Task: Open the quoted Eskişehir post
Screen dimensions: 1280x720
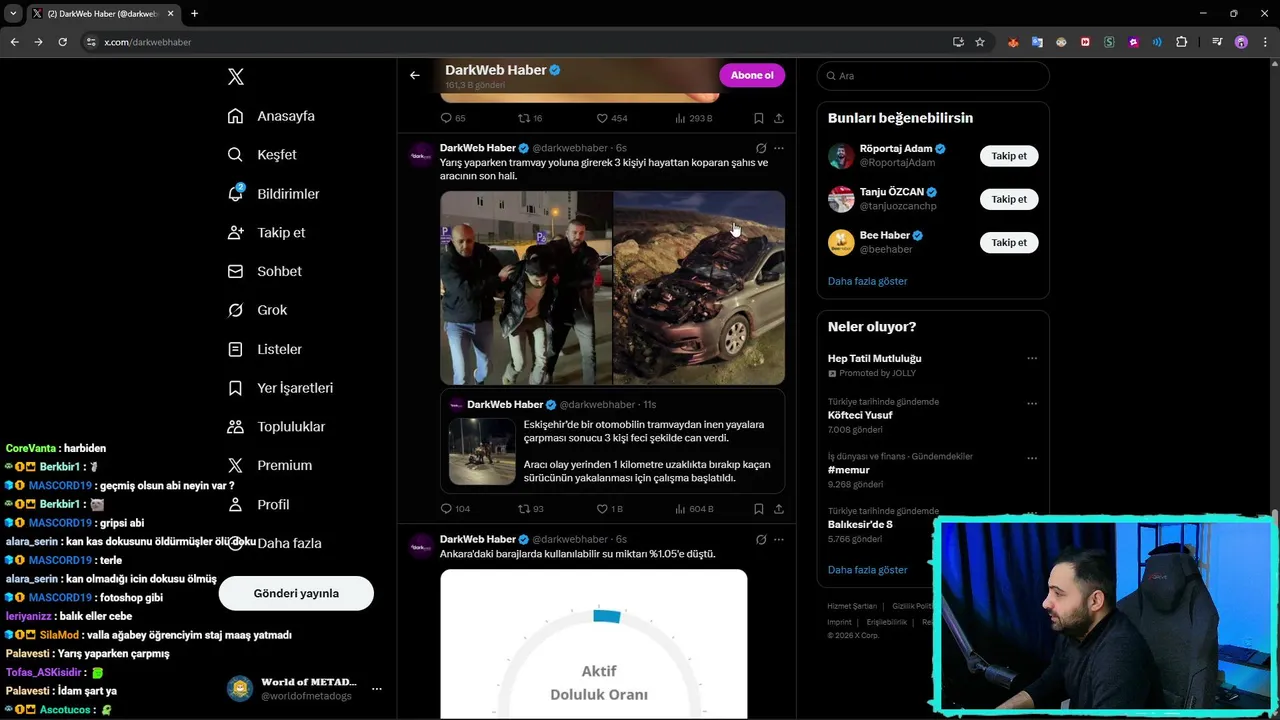Action: pos(612,442)
